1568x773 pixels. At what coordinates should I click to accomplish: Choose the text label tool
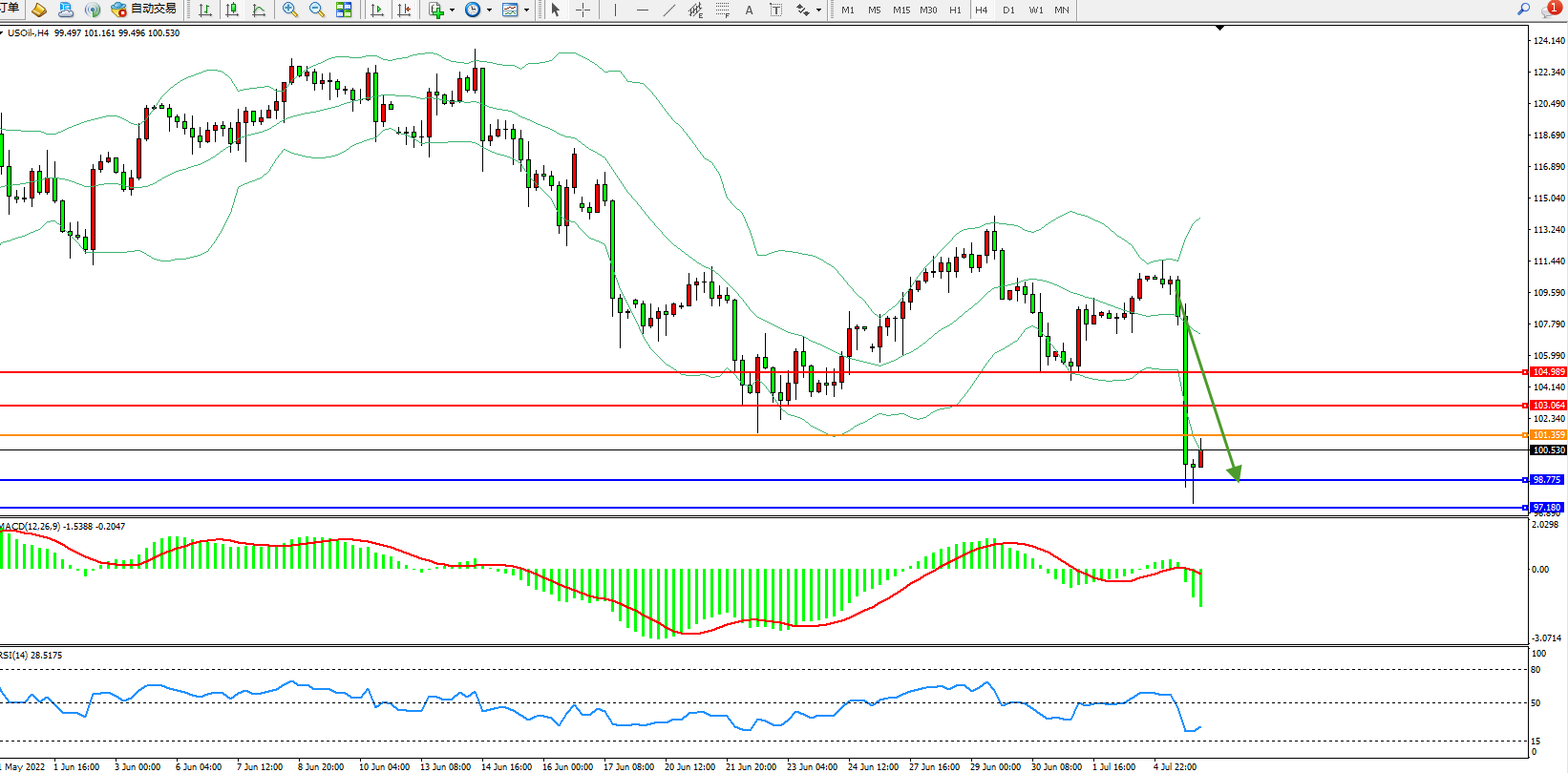point(749,10)
